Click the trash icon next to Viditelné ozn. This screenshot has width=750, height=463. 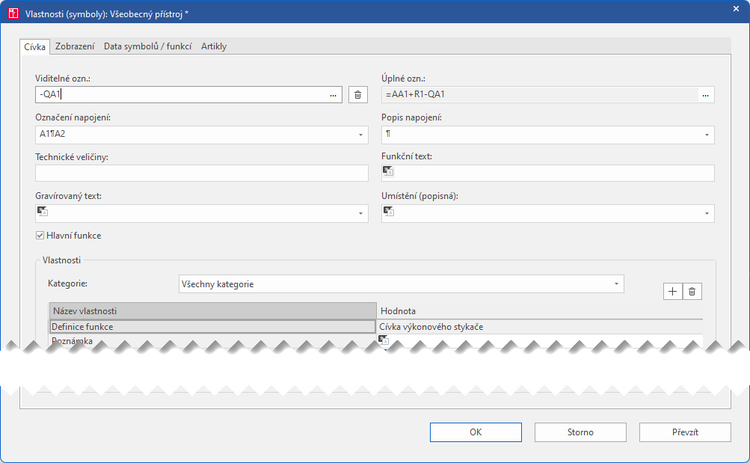[358, 95]
